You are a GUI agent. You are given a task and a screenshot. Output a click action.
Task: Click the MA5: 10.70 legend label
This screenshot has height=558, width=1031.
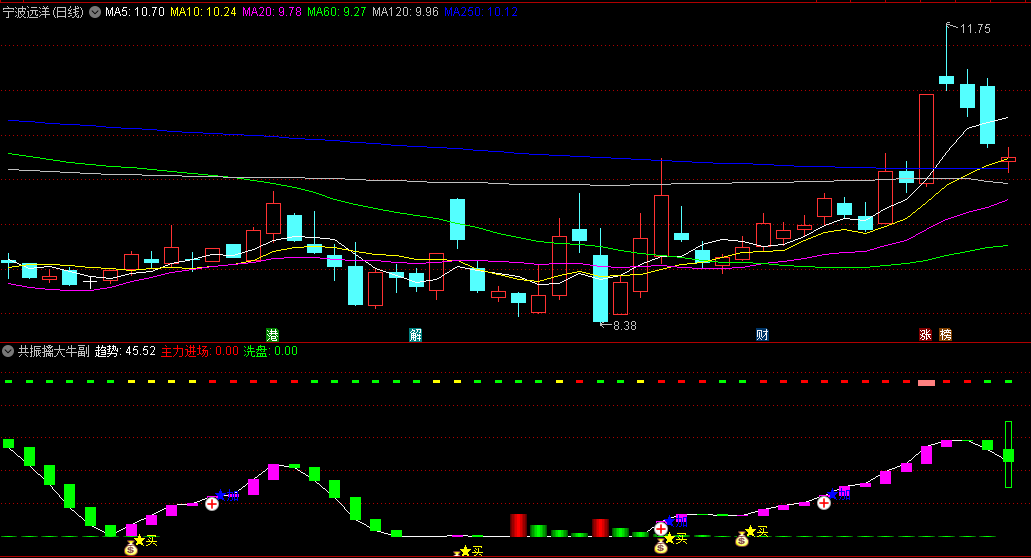(x=135, y=12)
